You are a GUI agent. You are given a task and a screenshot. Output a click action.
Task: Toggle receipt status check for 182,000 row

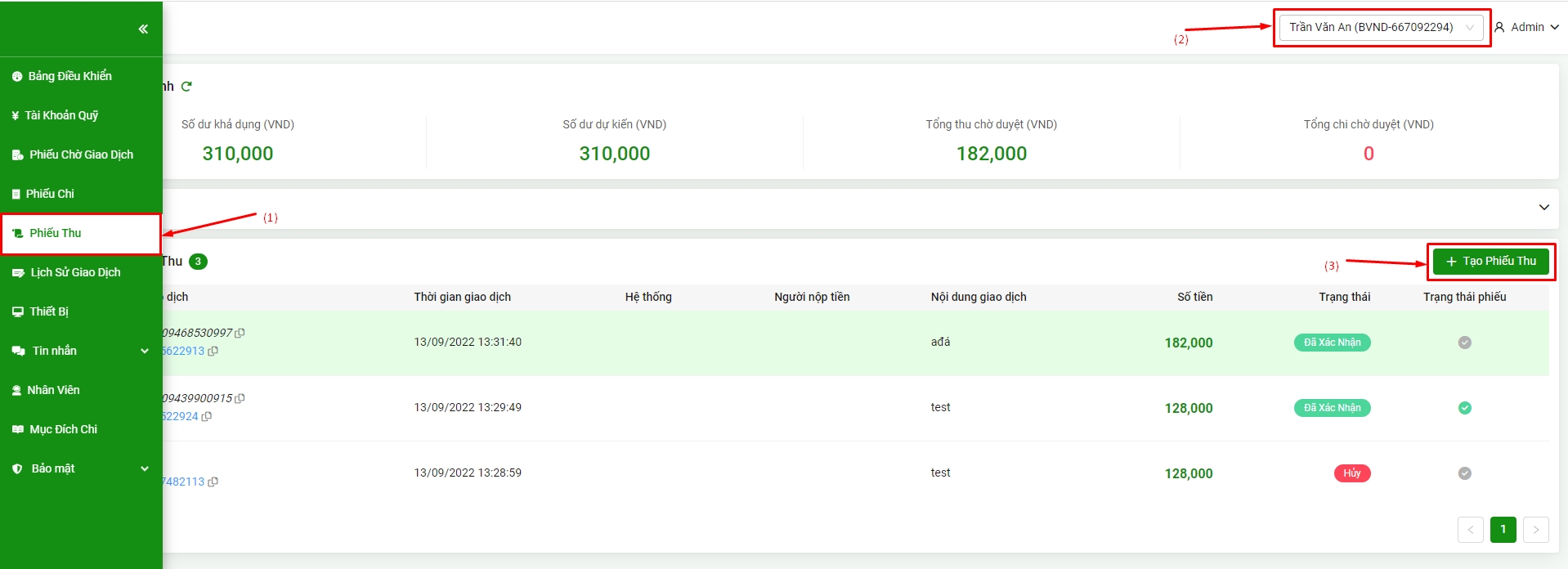pos(1464,343)
